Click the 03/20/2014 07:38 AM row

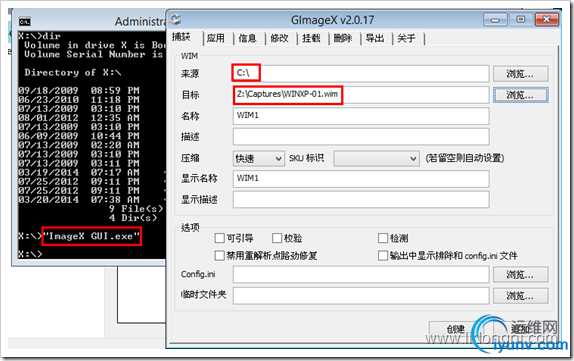[x=79, y=200]
